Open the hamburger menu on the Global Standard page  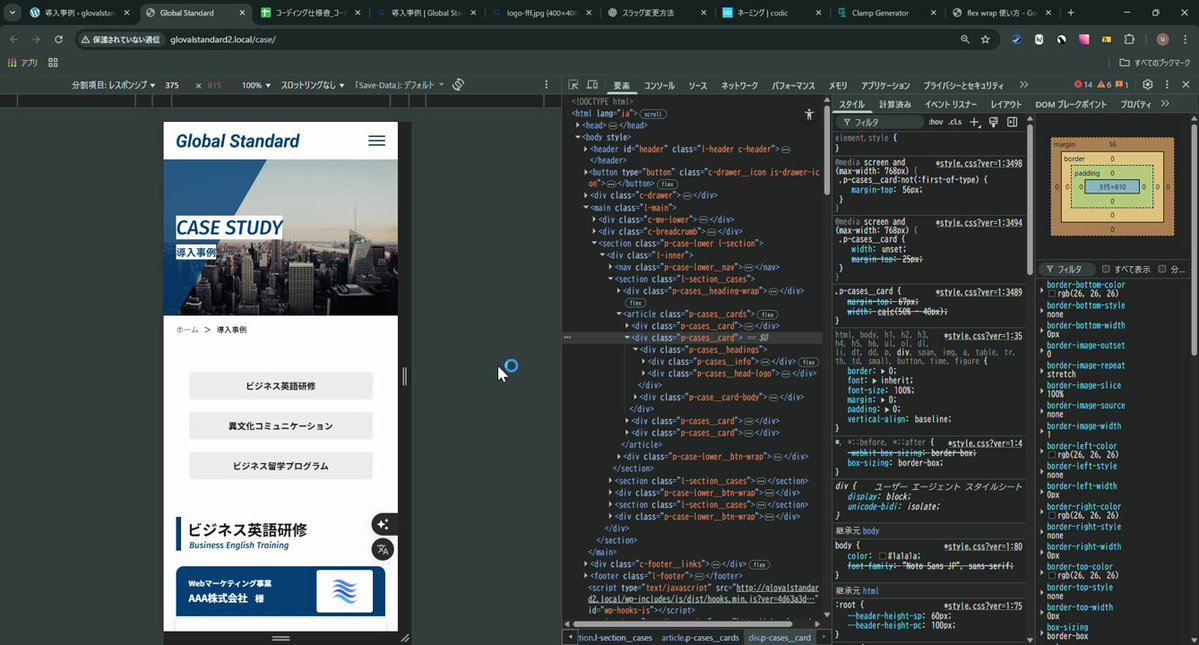tap(376, 141)
